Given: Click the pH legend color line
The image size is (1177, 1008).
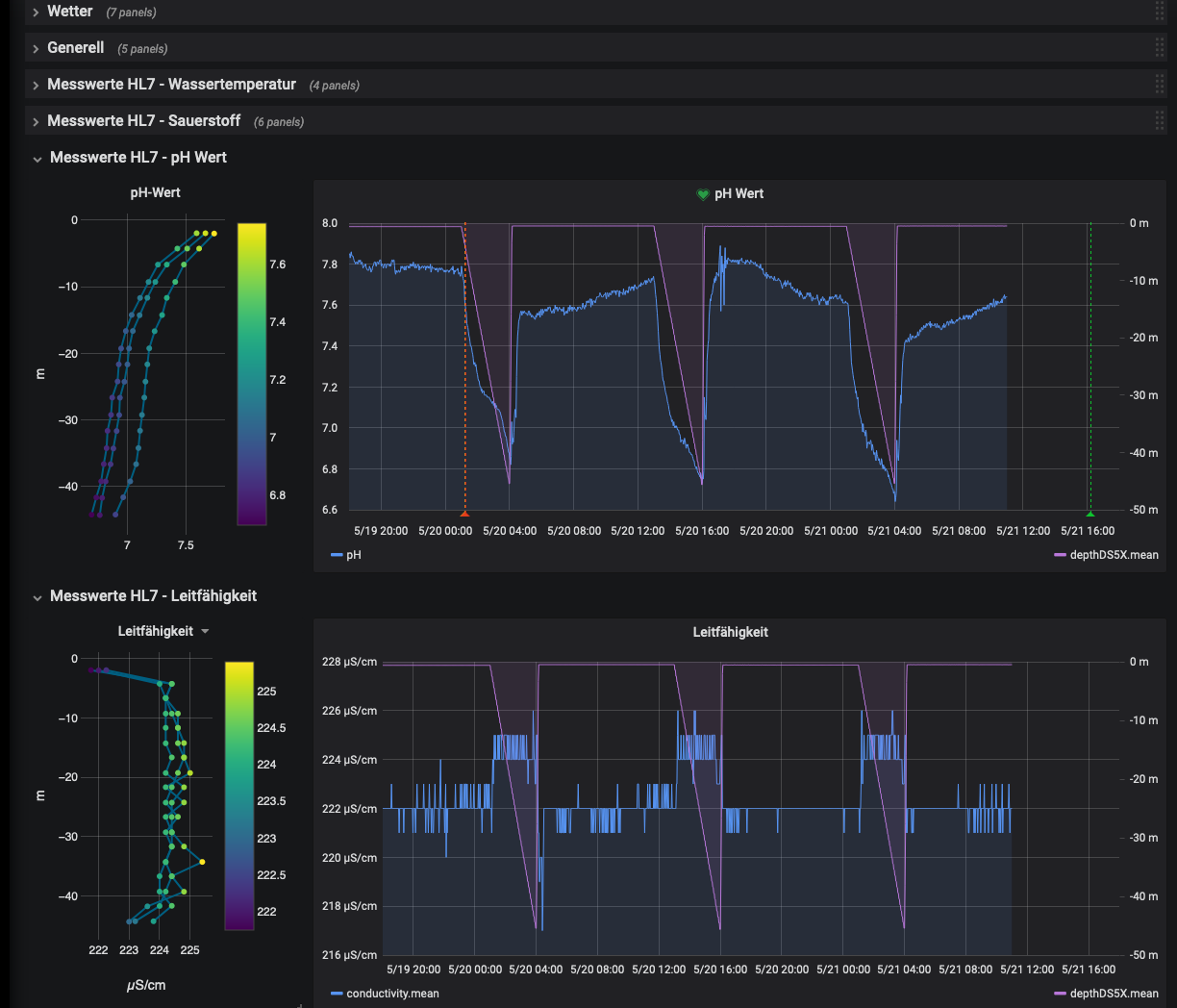Looking at the screenshot, I should coord(337,556).
